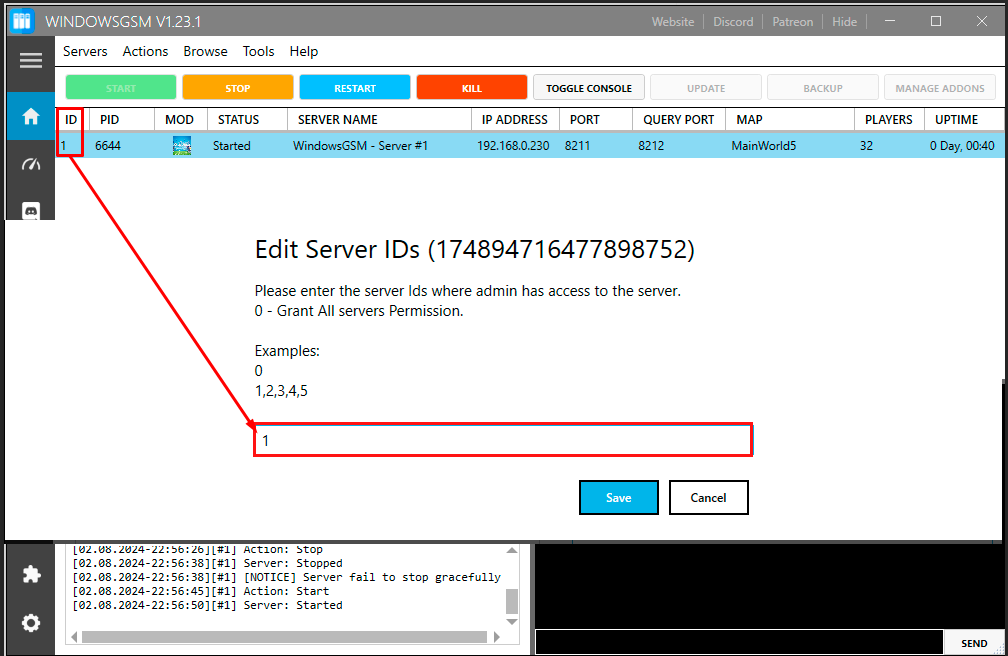Open the Discord link in title bar
This screenshot has height=656, width=1008.
(x=733, y=22)
